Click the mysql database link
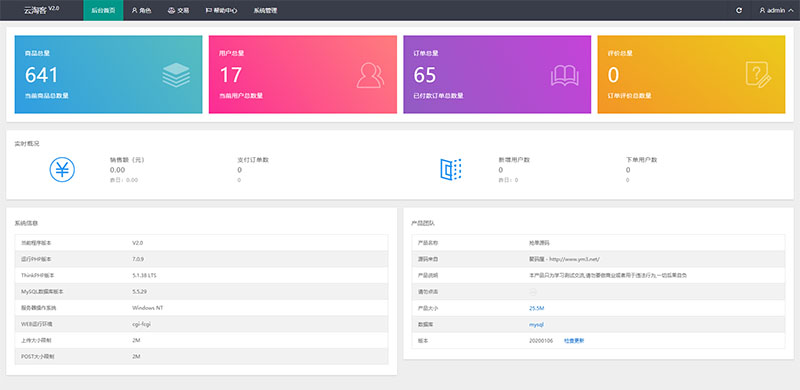 536,324
